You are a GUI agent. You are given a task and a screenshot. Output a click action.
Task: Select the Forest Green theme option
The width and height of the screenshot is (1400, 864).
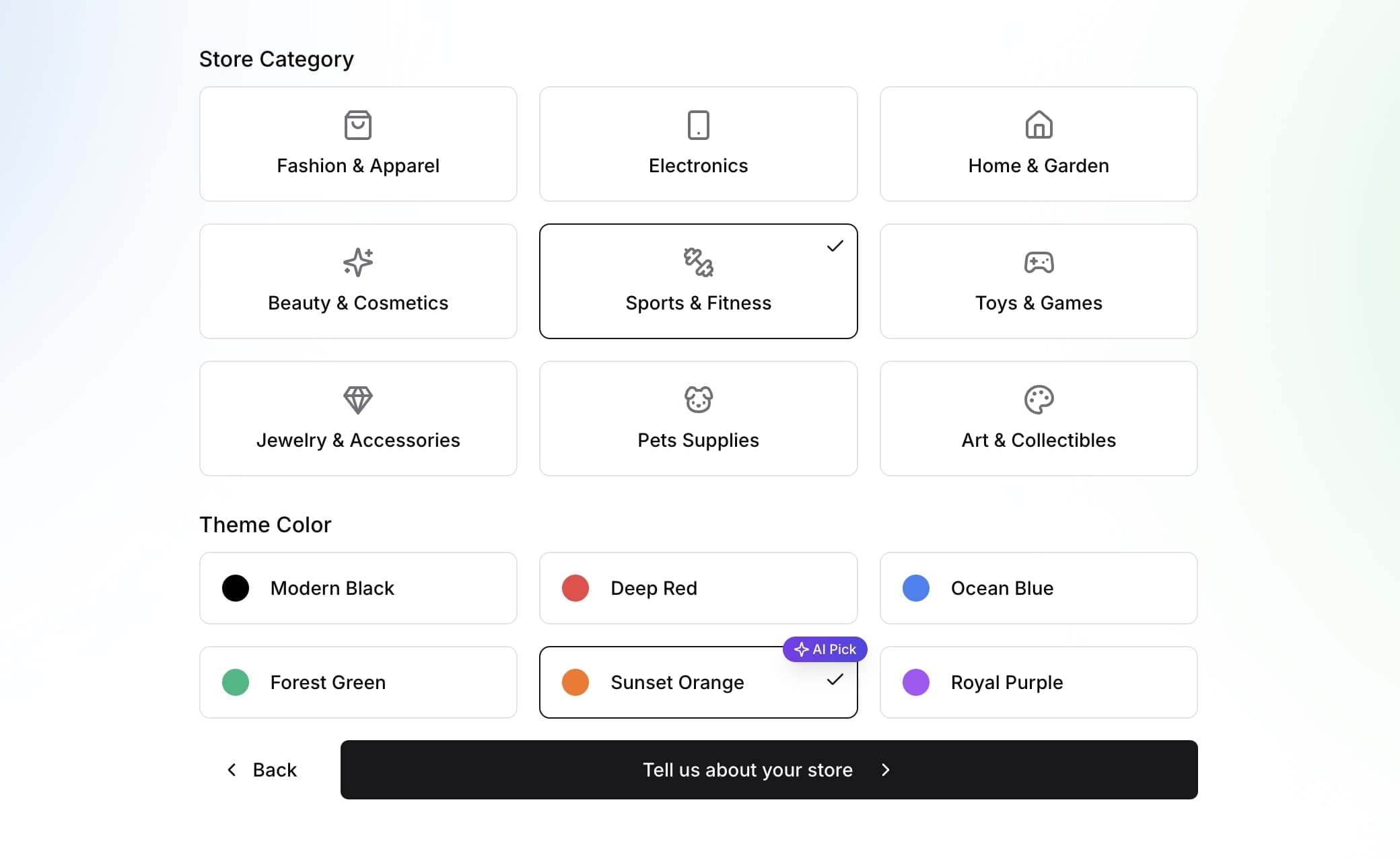(358, 682)
